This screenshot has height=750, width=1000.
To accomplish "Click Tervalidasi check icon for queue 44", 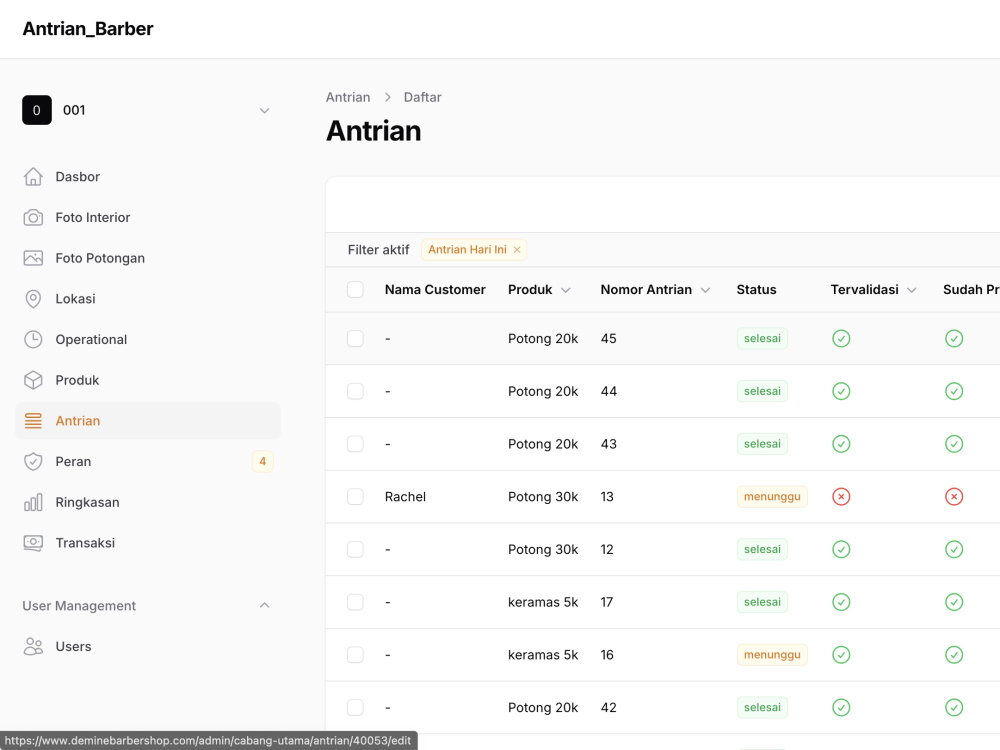I will (x=841, y=392).
